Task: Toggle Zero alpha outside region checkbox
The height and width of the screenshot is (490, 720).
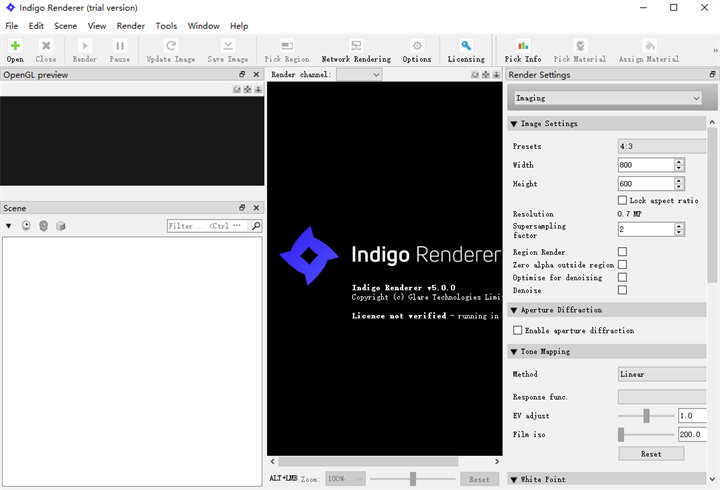Action: tap(622, 265)
